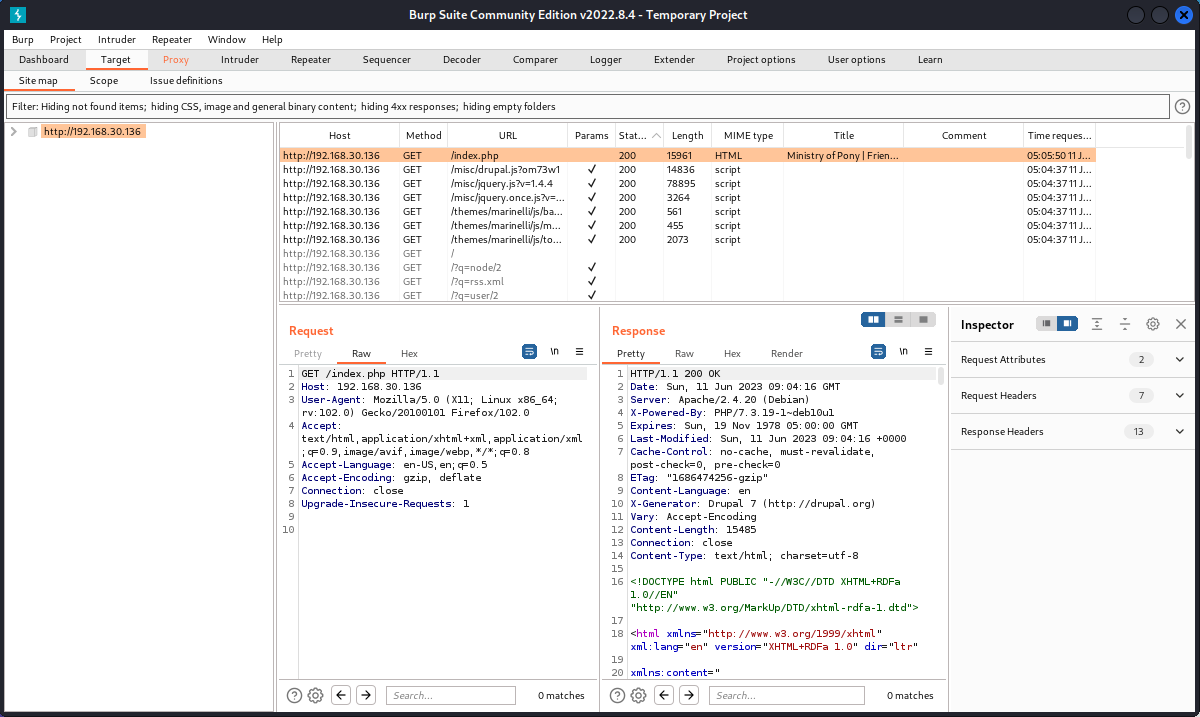Open the filter help question mark icon

[1182, 106]
